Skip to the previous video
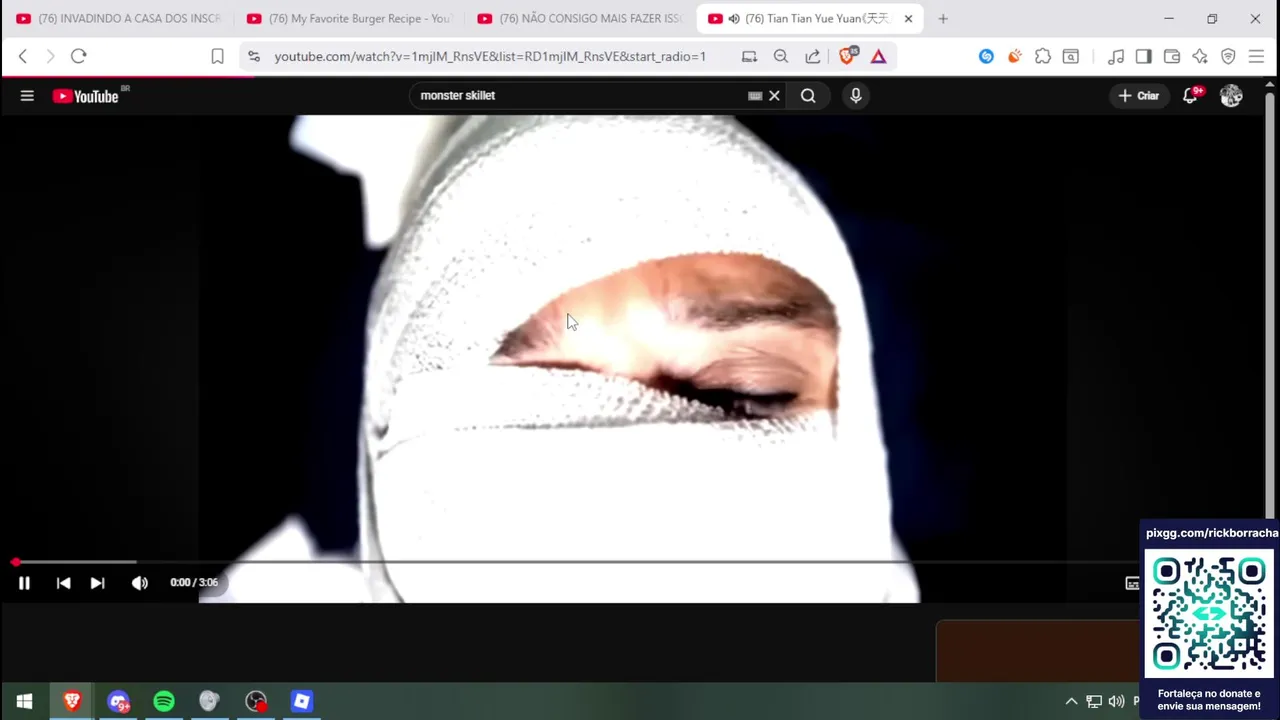1280x720 pixels. (63, 583)
